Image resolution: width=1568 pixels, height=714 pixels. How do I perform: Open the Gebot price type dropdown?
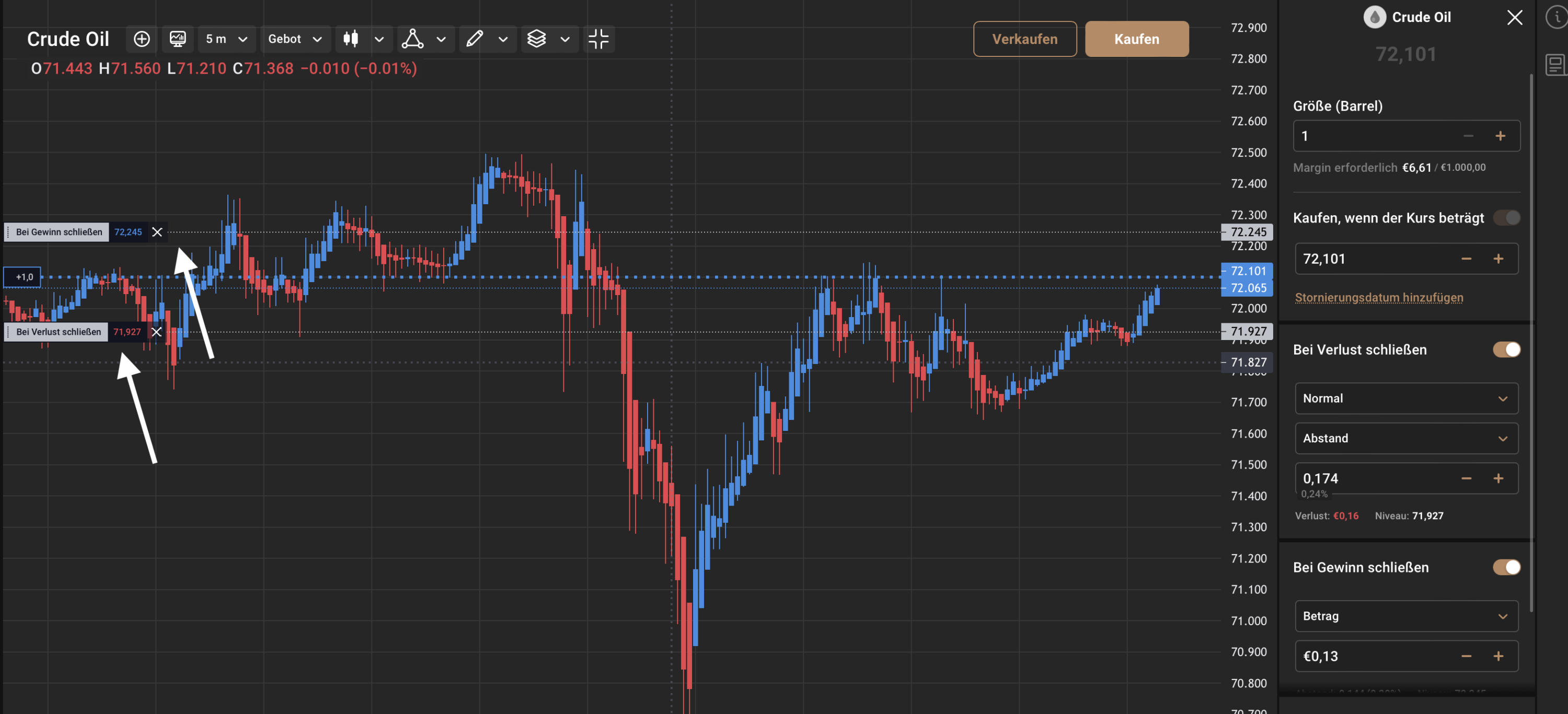295,39
